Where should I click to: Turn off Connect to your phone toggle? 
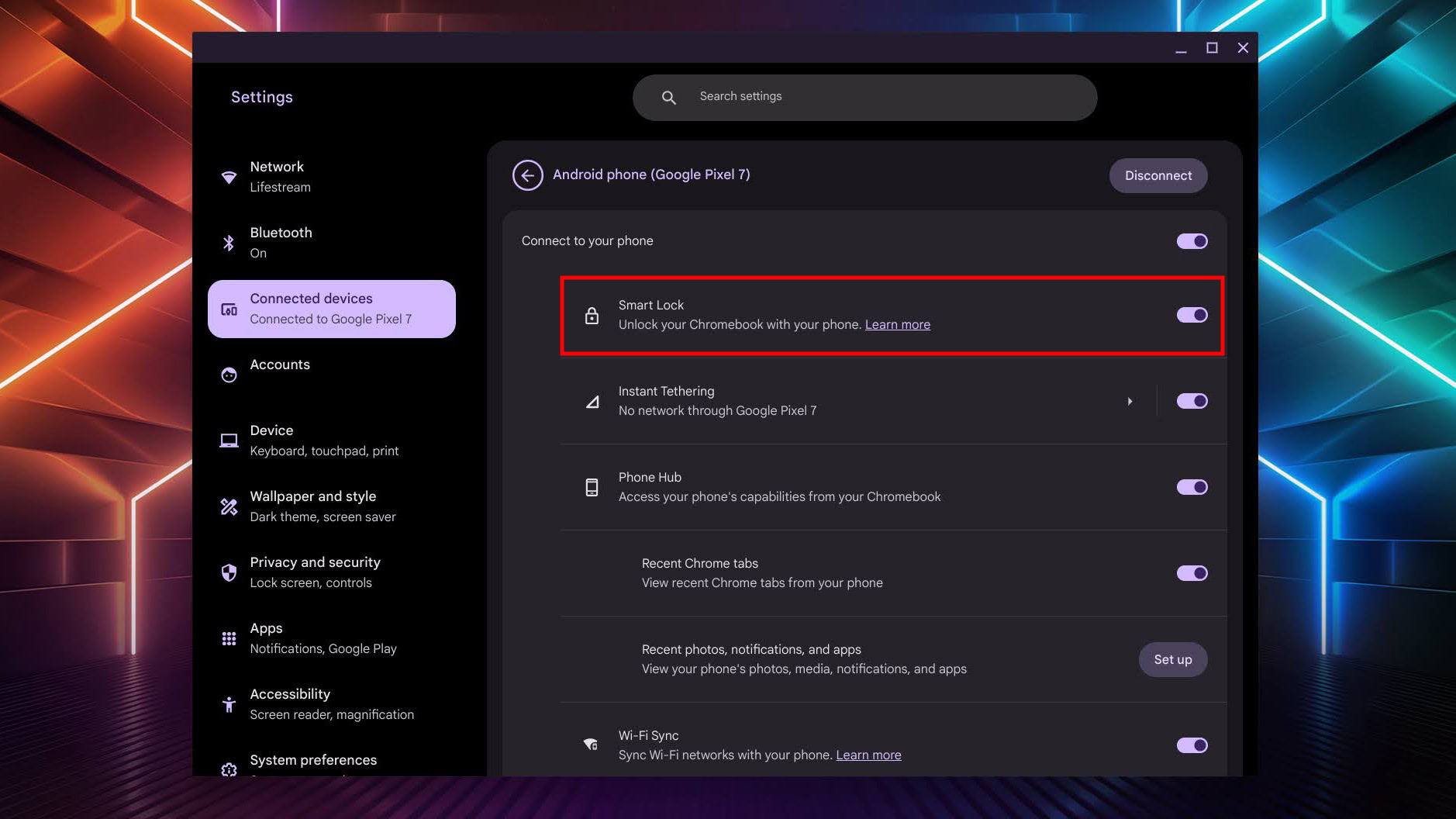tap(1192, 241)
